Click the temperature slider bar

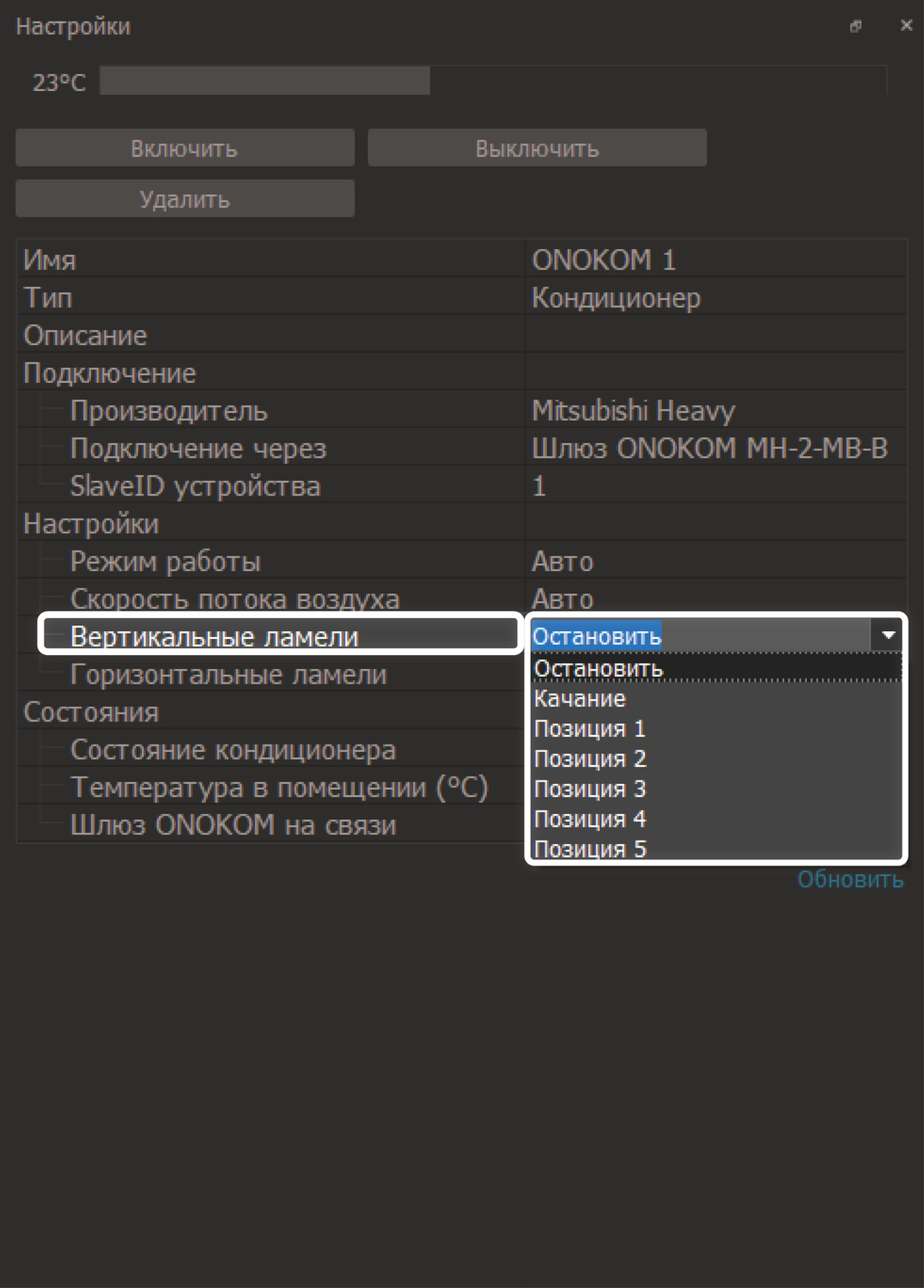pyautogui.click(x=493, y=81)
